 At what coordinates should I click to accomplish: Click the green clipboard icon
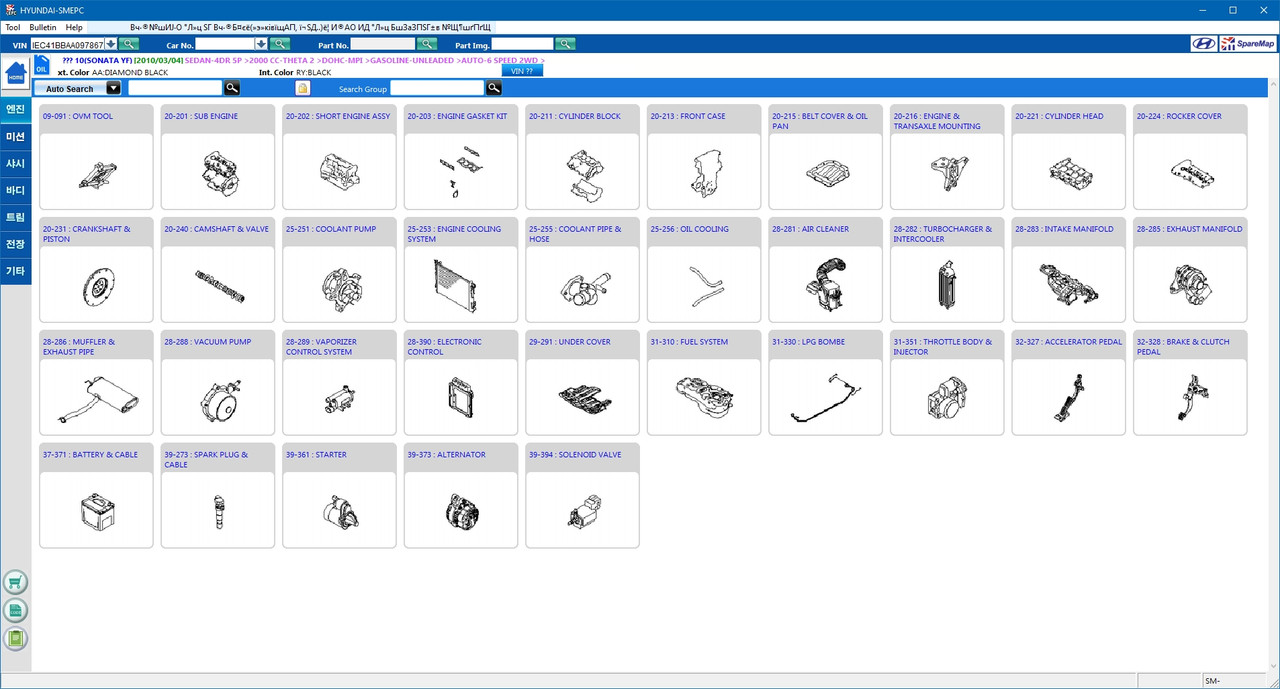pos(16,638)
